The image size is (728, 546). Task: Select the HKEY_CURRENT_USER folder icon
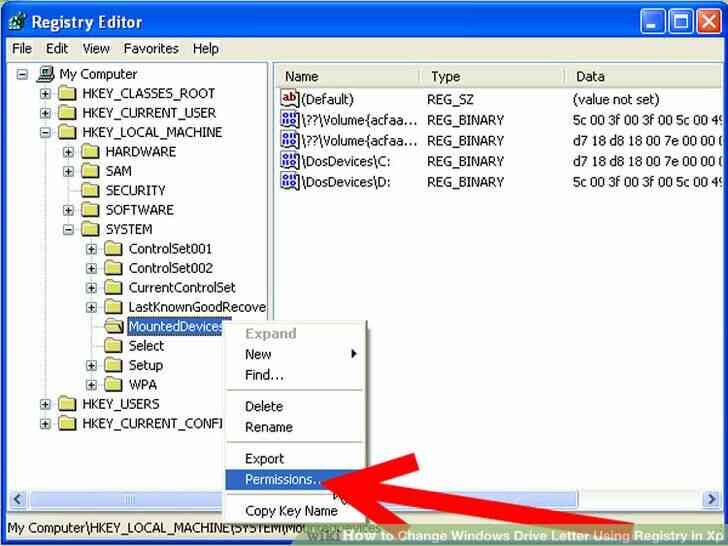[67, 113]
